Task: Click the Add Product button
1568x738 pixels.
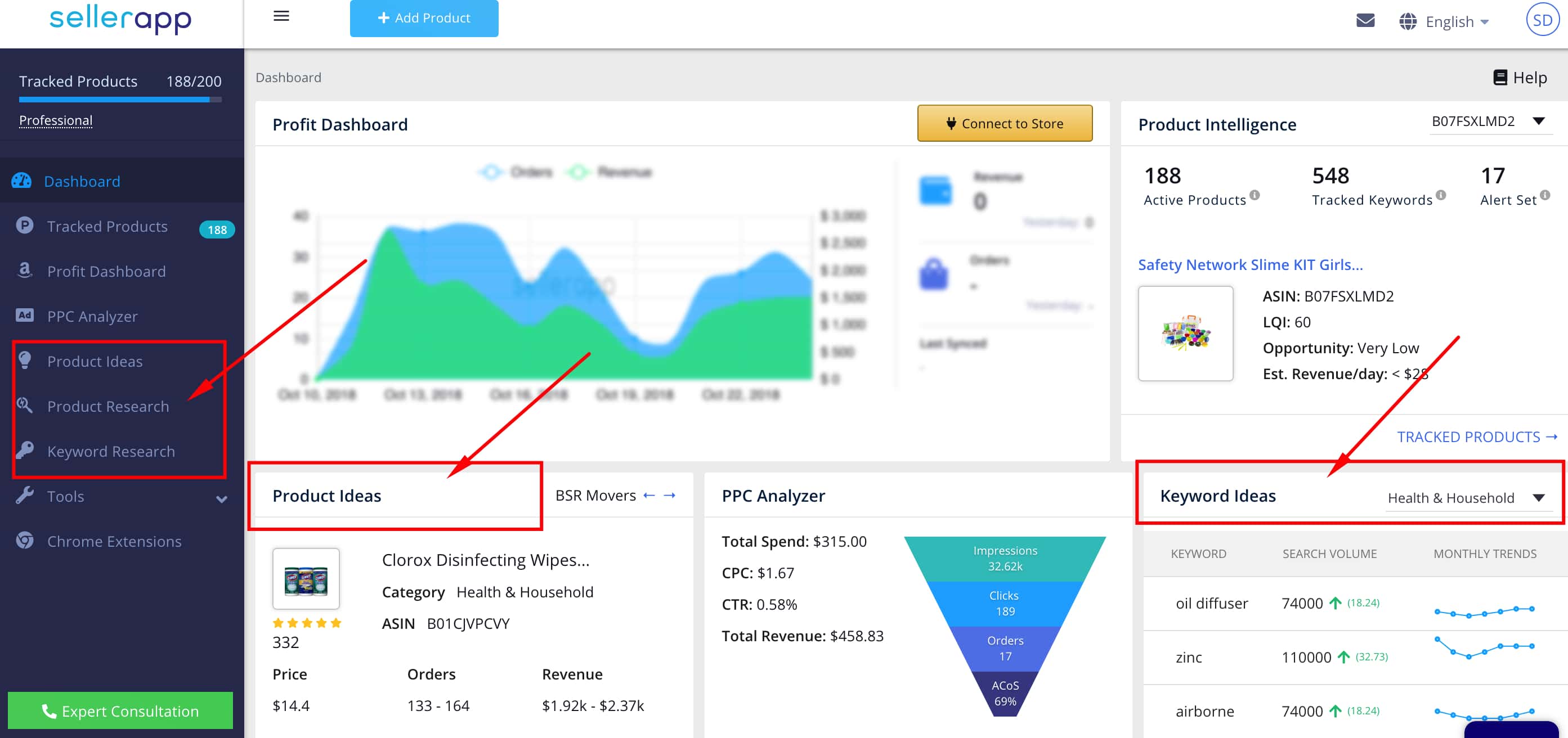Action: (424, 17)
